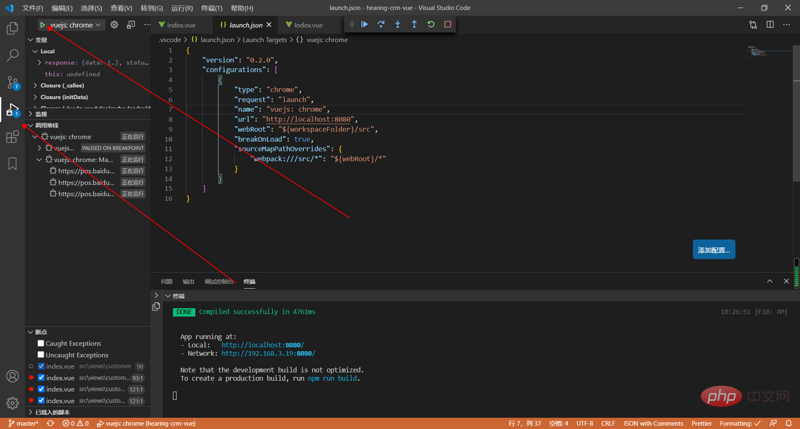Open Source Control view with 7 badge
The height and width of the screenshot is (429, 800).
pos(12,82)
